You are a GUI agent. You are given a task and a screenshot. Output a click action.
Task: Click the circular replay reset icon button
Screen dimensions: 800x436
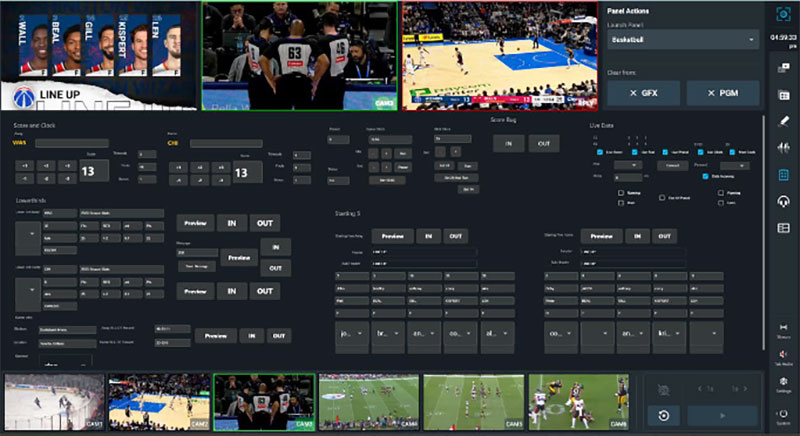point(663,416)
